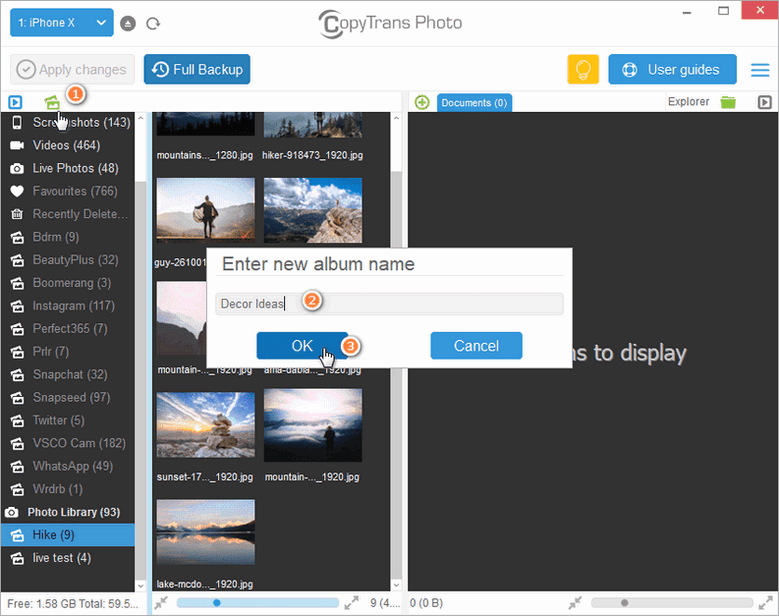The height and width of the screenshot is (616, 779).
Task: Open User guides
Action: pos(672,70)
